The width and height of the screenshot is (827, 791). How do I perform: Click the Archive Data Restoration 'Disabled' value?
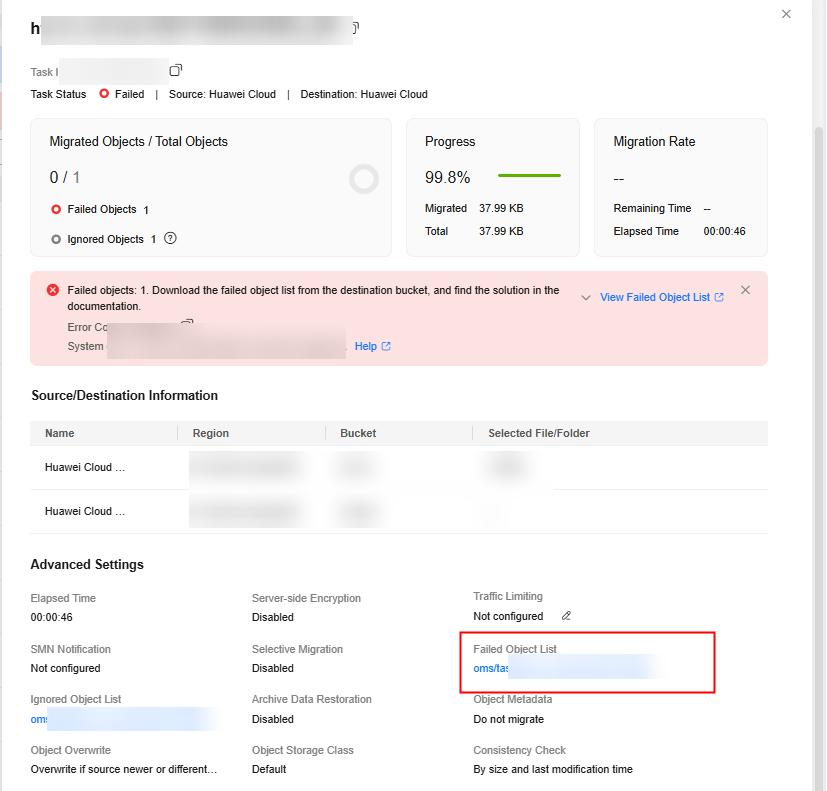tap(273, 719)
